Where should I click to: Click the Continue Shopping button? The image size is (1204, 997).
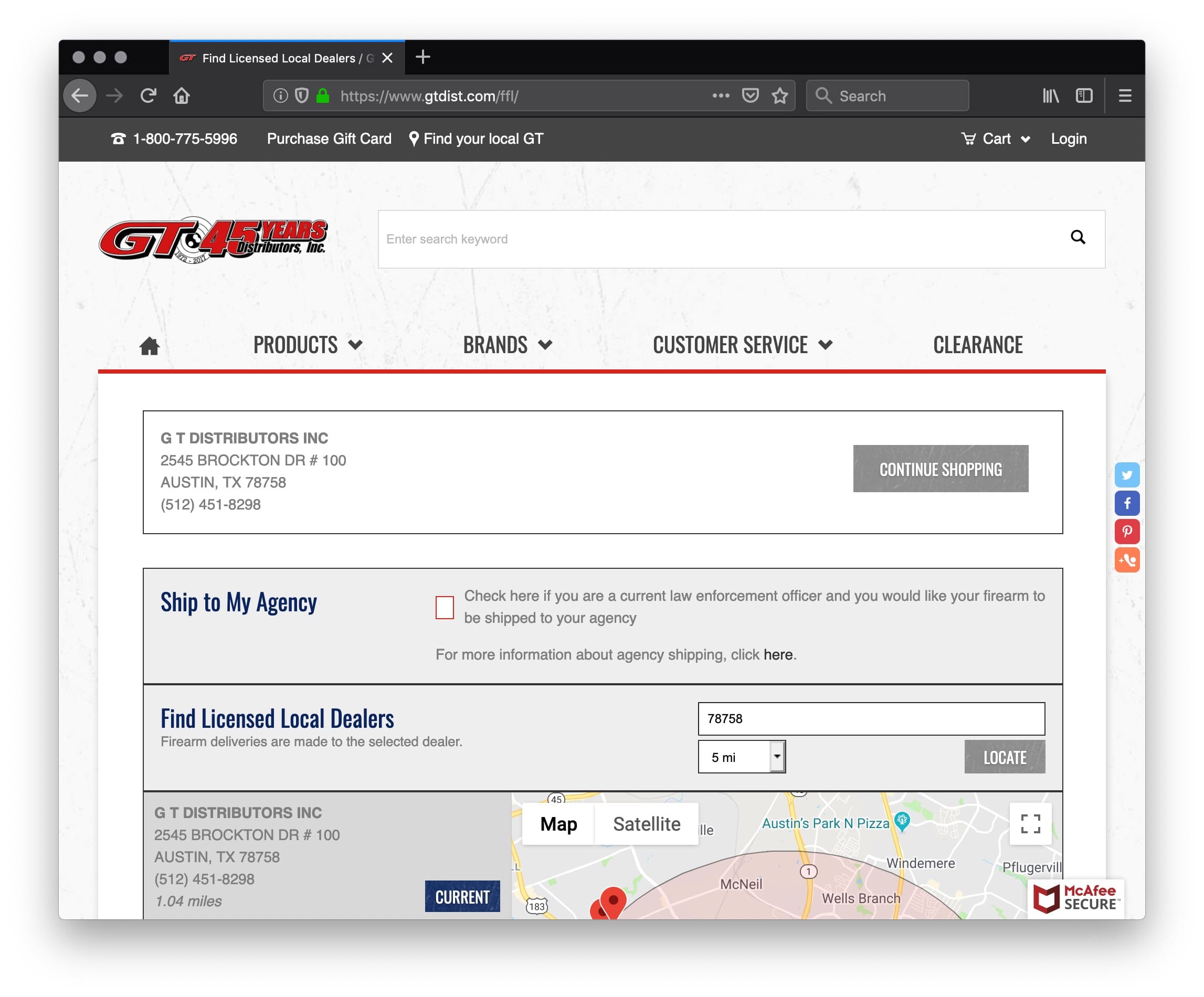941,469
